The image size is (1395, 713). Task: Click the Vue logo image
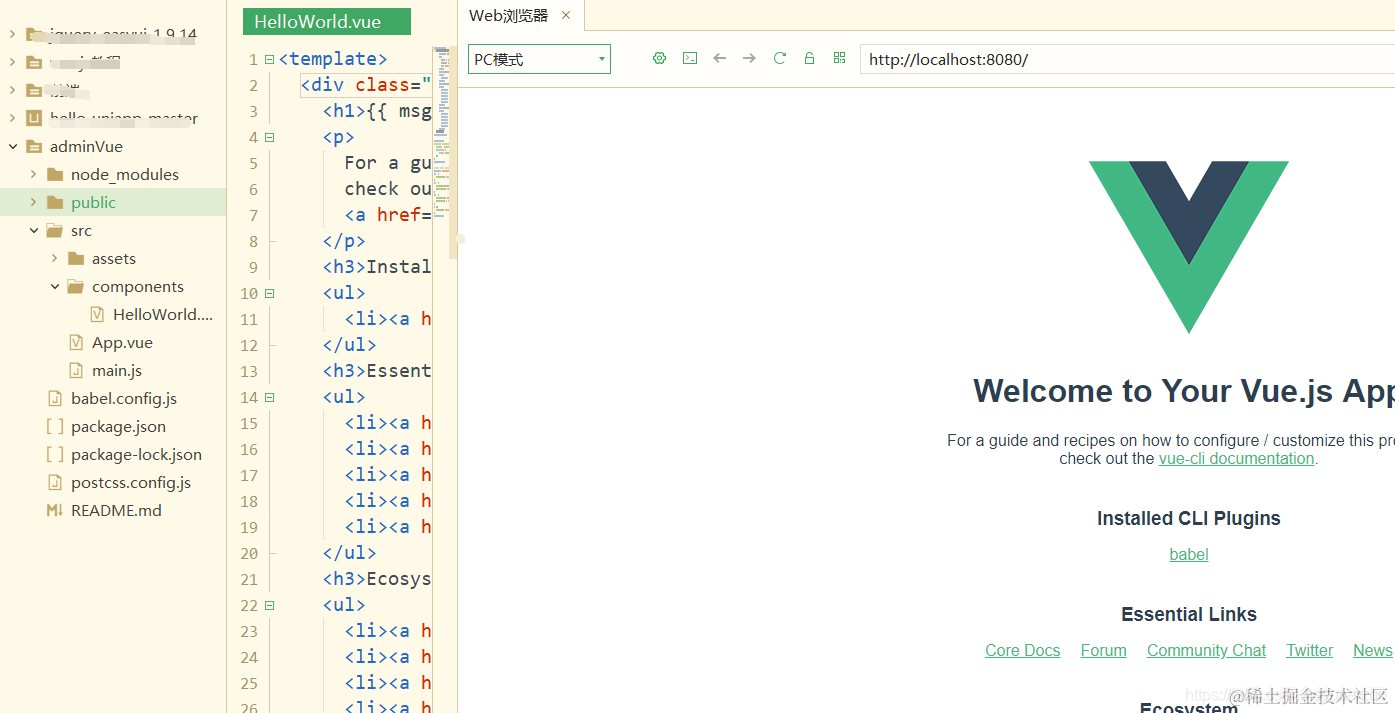coord(1189,247)
